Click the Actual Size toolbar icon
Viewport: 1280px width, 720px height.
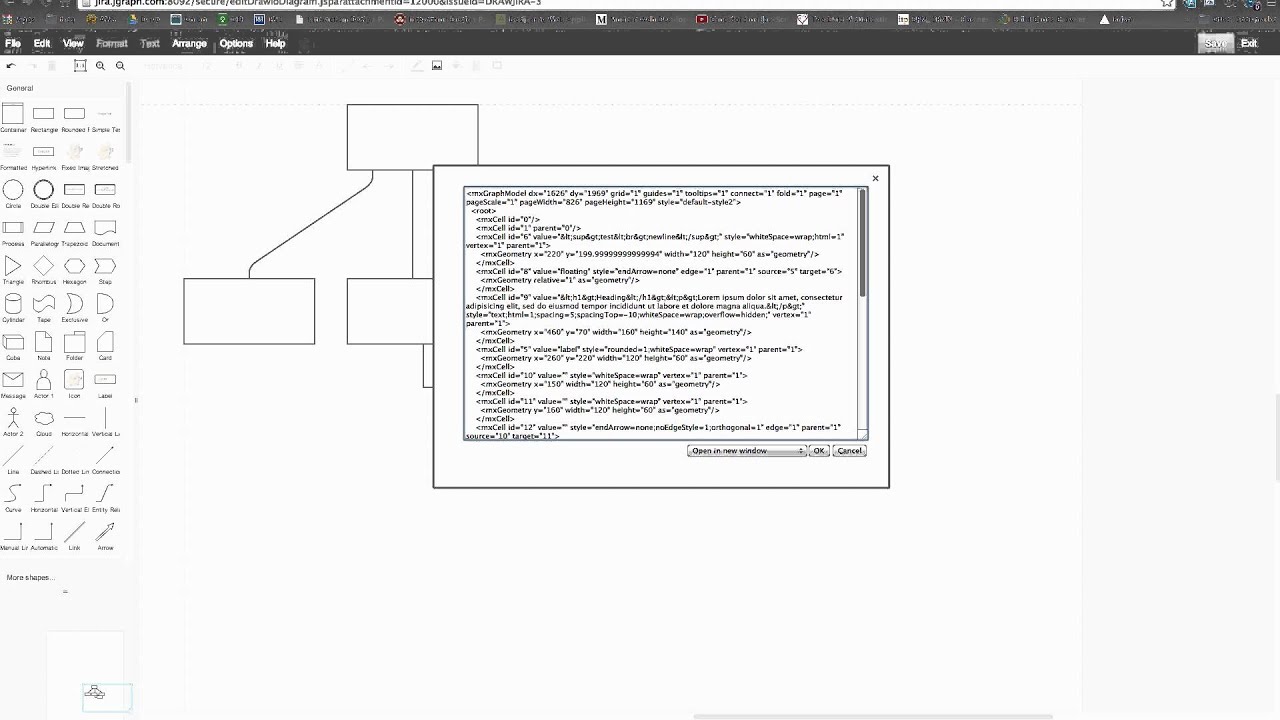[x=80, y=66]
